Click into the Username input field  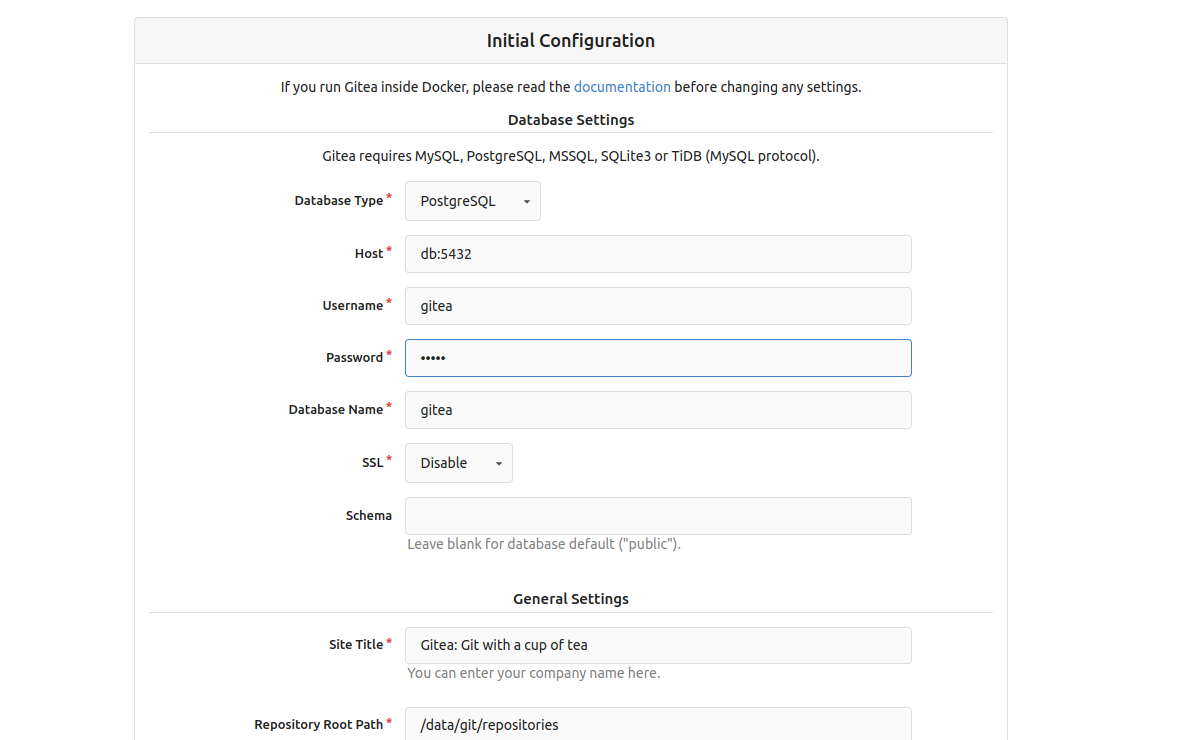point(657,306)
